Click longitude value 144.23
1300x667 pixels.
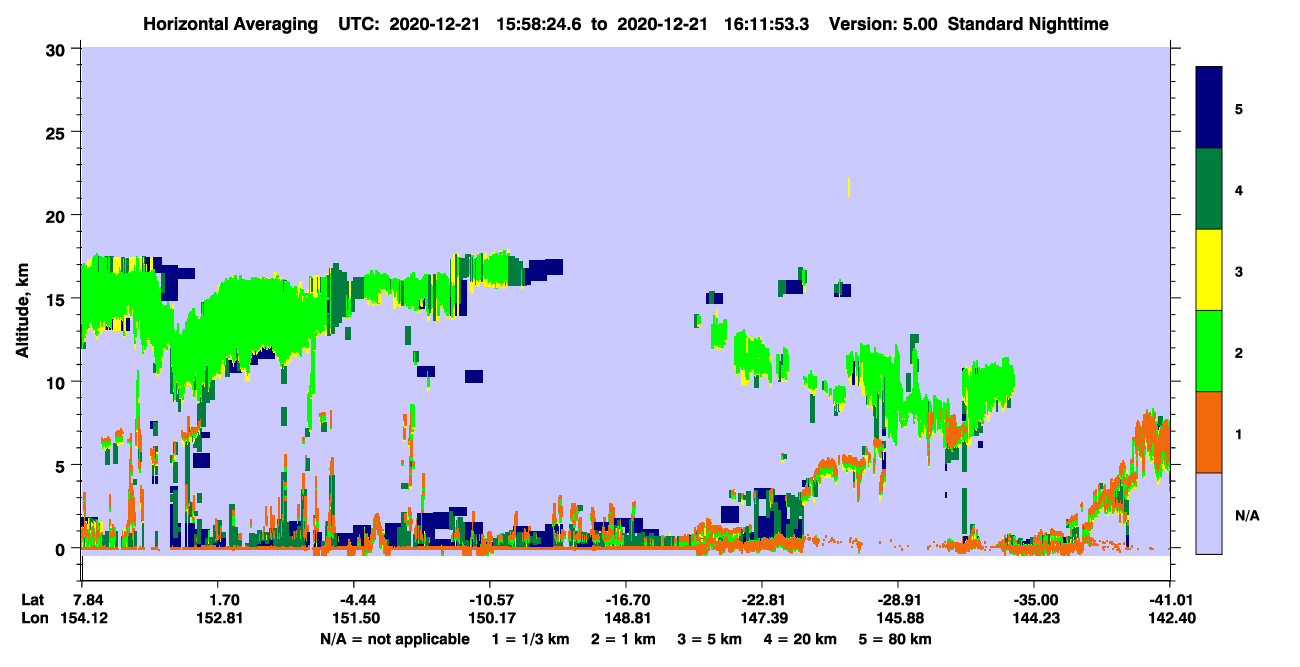1036,618
